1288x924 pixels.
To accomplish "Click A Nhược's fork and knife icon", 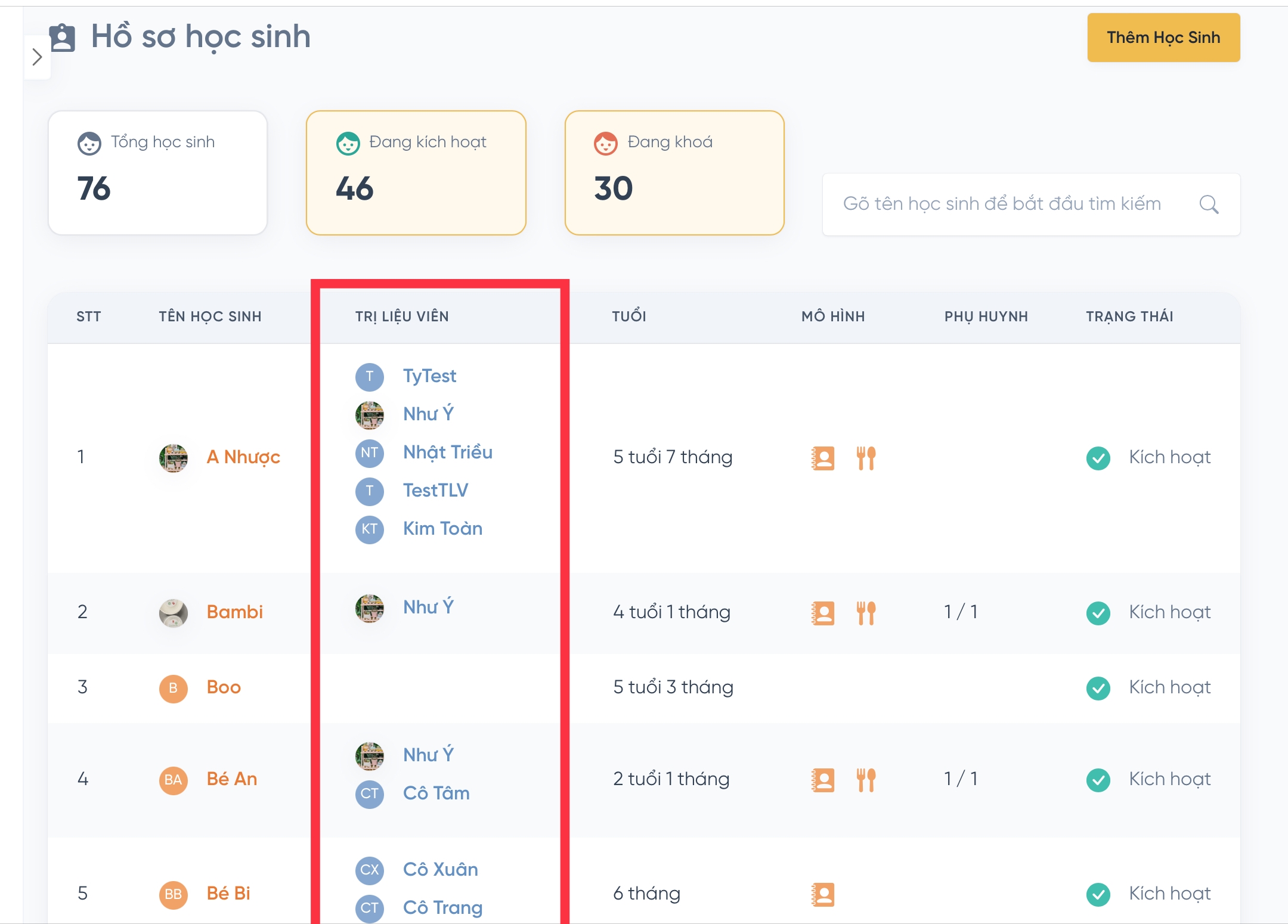I will [866, 458].
